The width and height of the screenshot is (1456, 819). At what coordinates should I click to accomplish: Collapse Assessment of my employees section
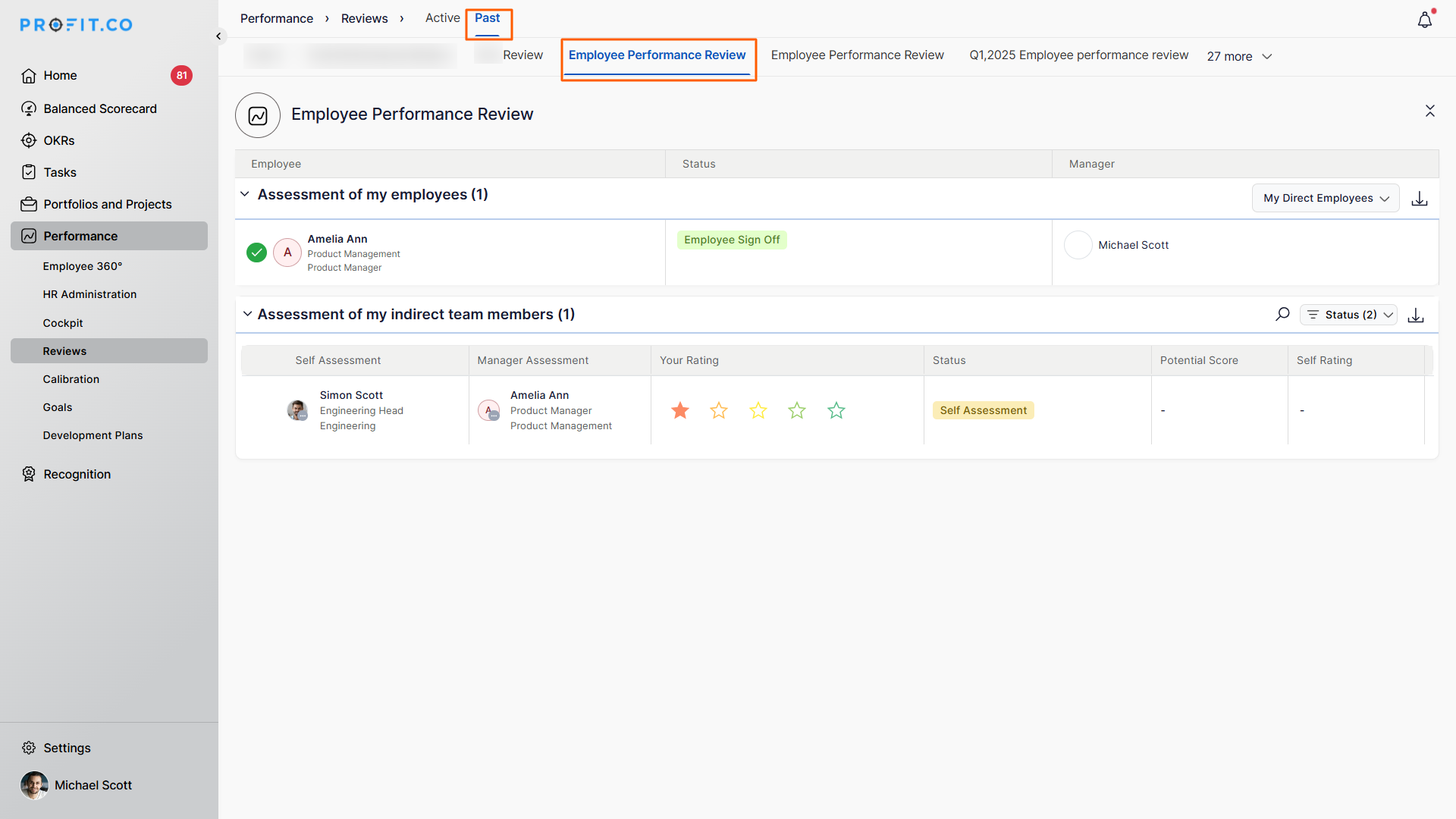245,194
